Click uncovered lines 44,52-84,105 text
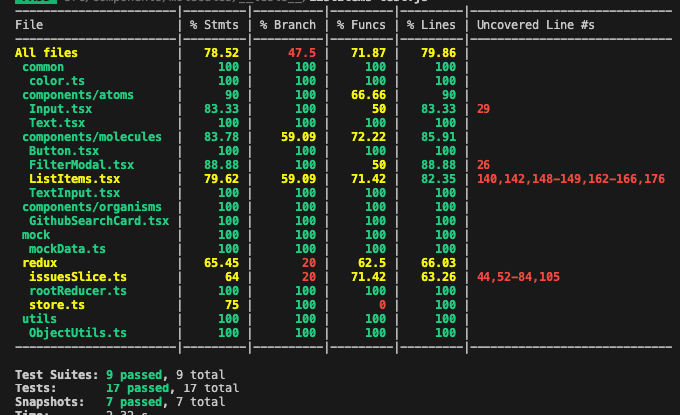 518,277
